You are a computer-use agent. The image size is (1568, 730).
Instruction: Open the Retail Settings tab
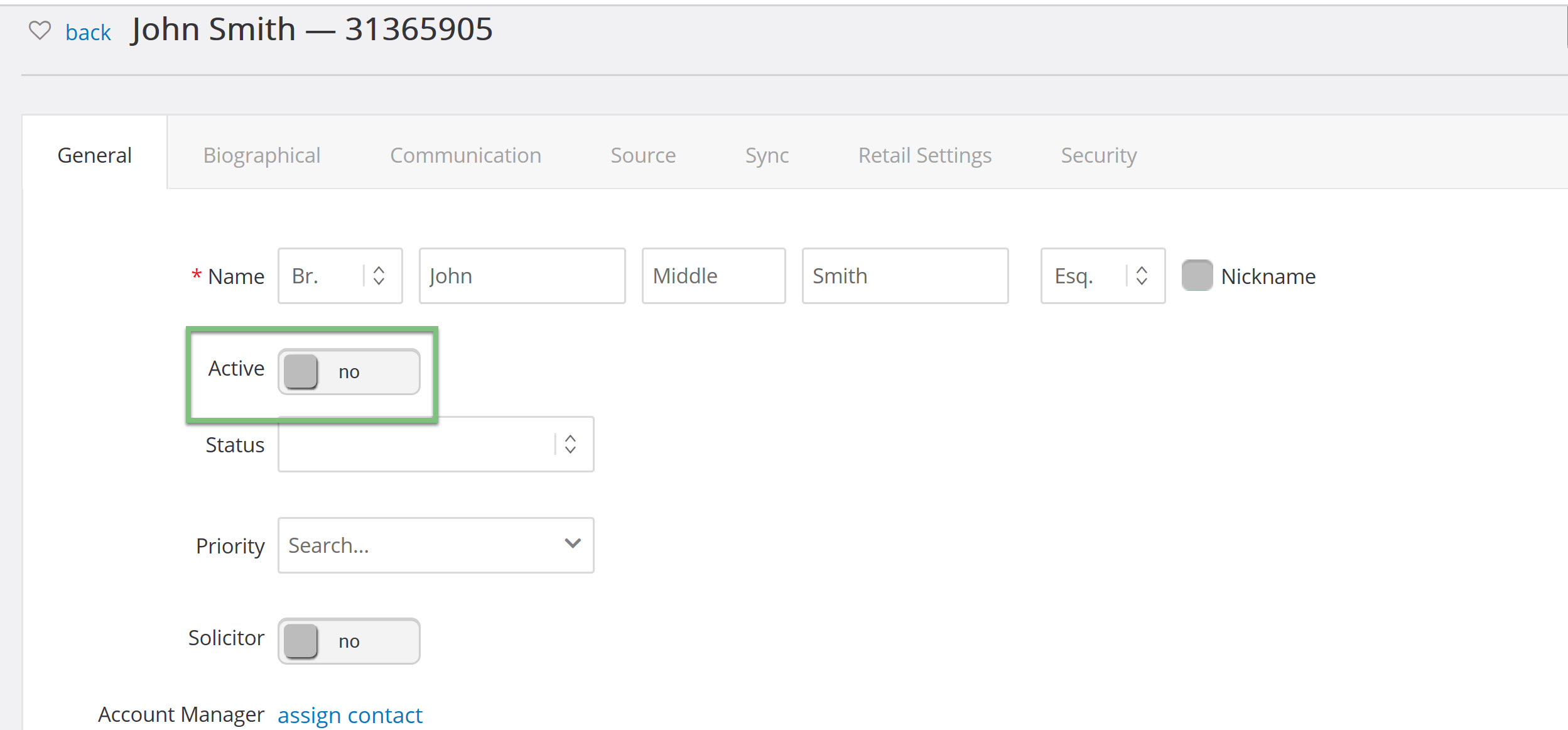point(924,155)
